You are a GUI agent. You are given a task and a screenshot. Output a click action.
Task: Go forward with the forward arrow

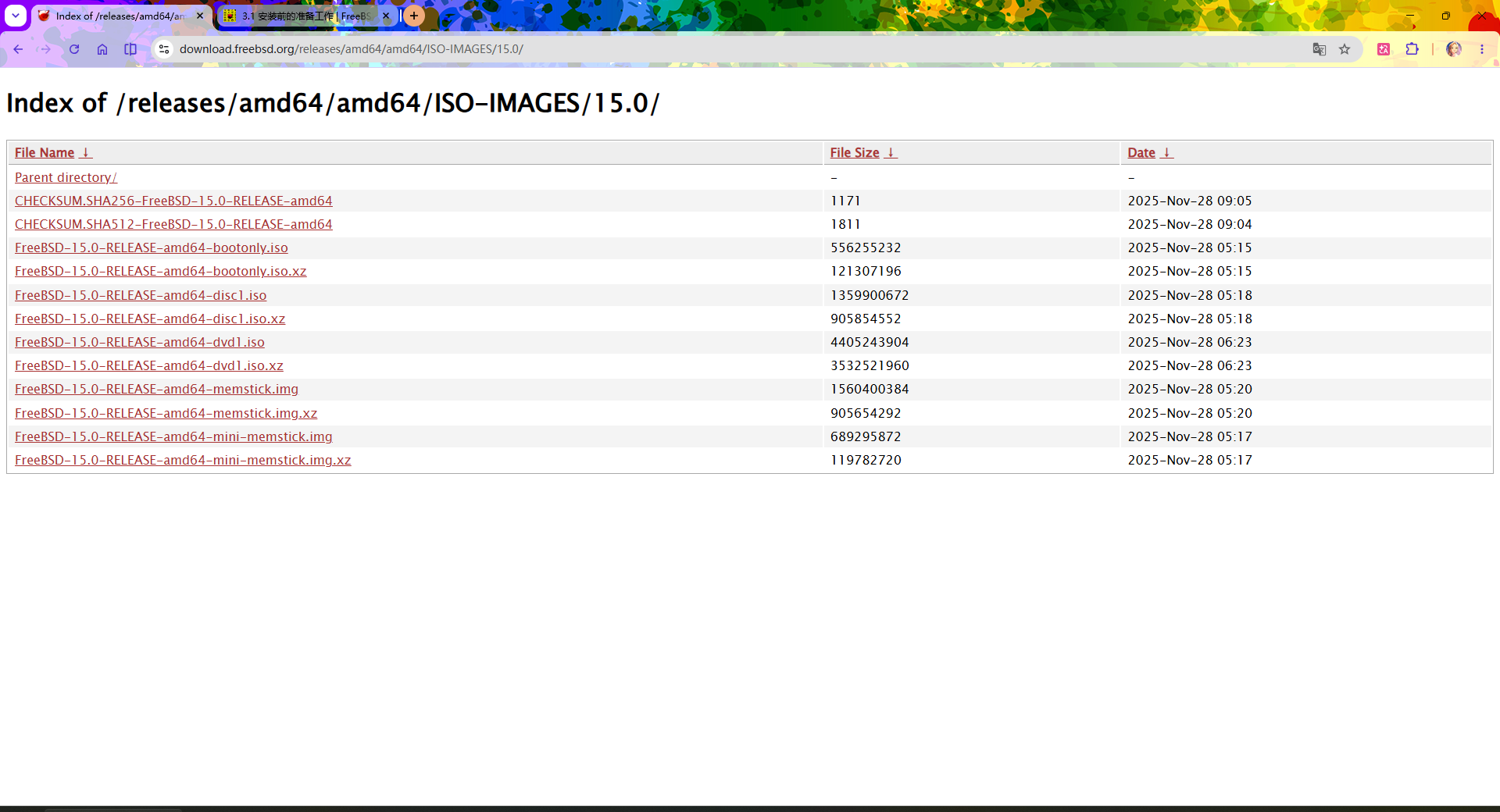[x=46, y=49]
